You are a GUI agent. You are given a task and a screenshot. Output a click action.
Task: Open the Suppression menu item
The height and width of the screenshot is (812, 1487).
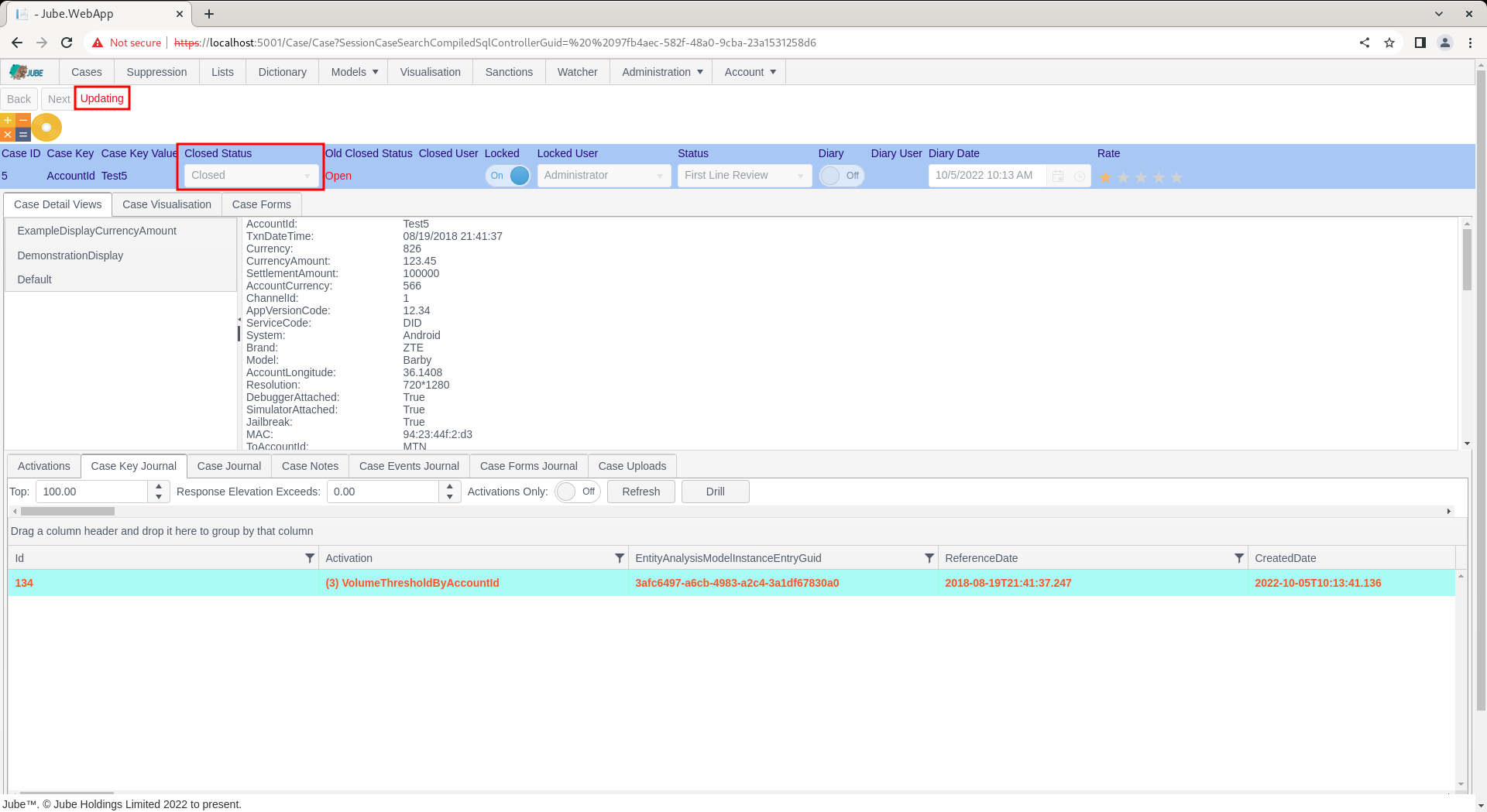point(156,72)
